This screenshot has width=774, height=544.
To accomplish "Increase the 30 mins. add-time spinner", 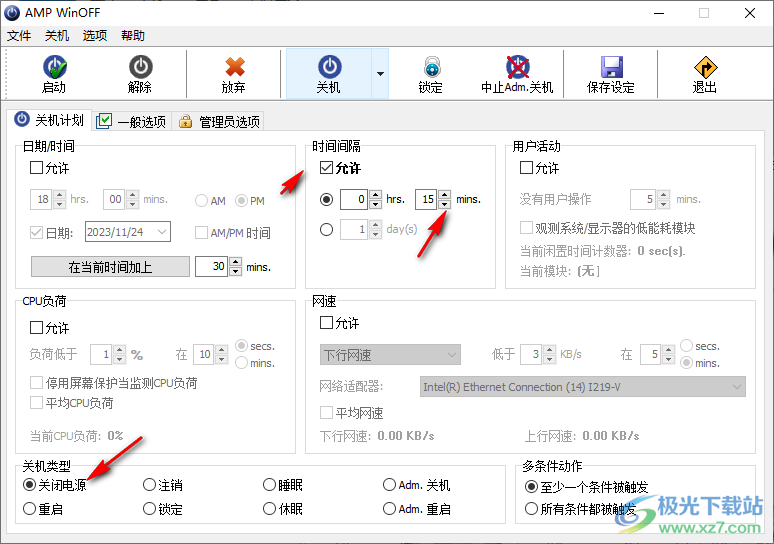I will tap(236, 262).
